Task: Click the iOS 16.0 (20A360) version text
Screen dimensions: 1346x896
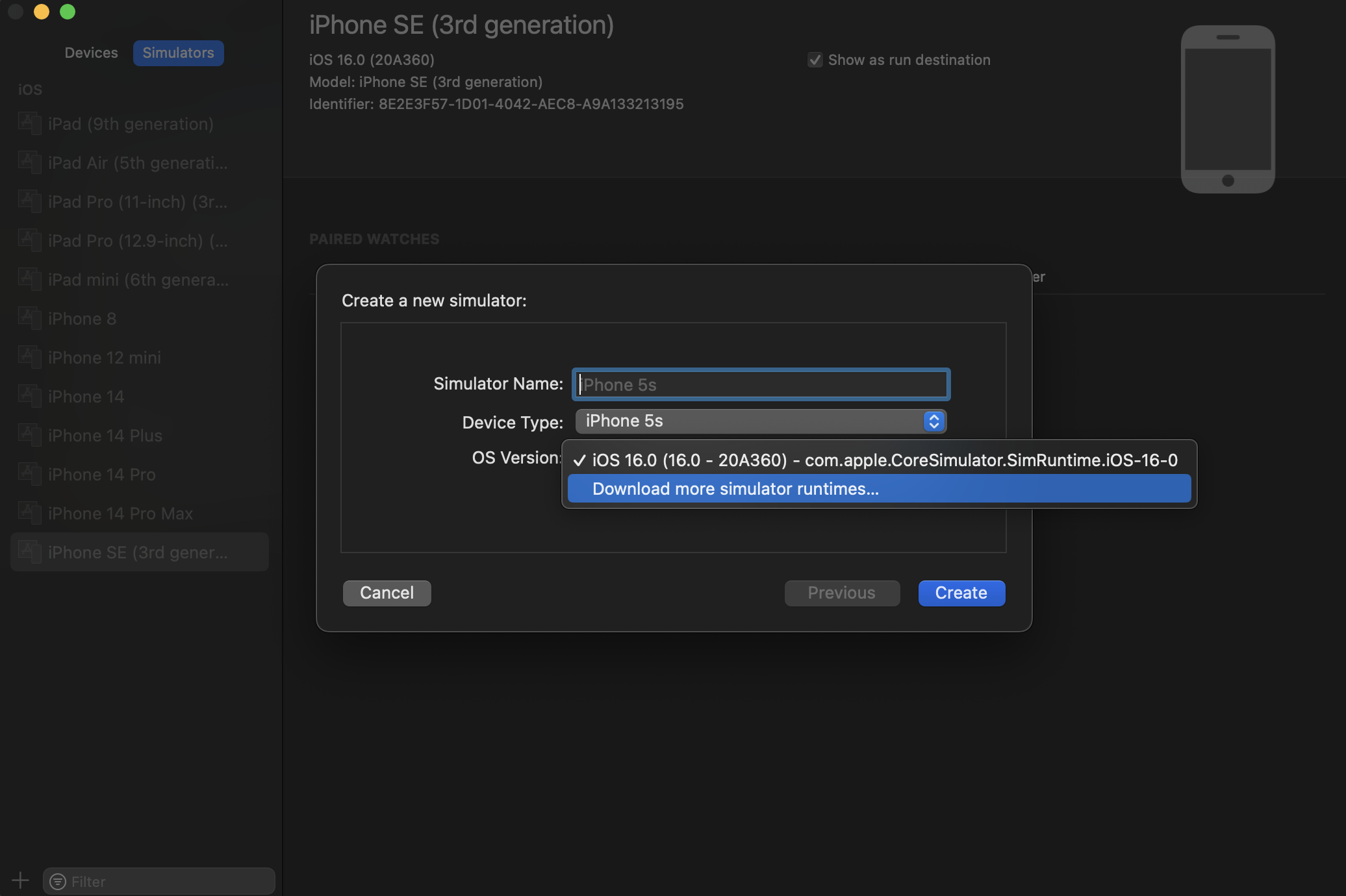Action: pos(372,60)
